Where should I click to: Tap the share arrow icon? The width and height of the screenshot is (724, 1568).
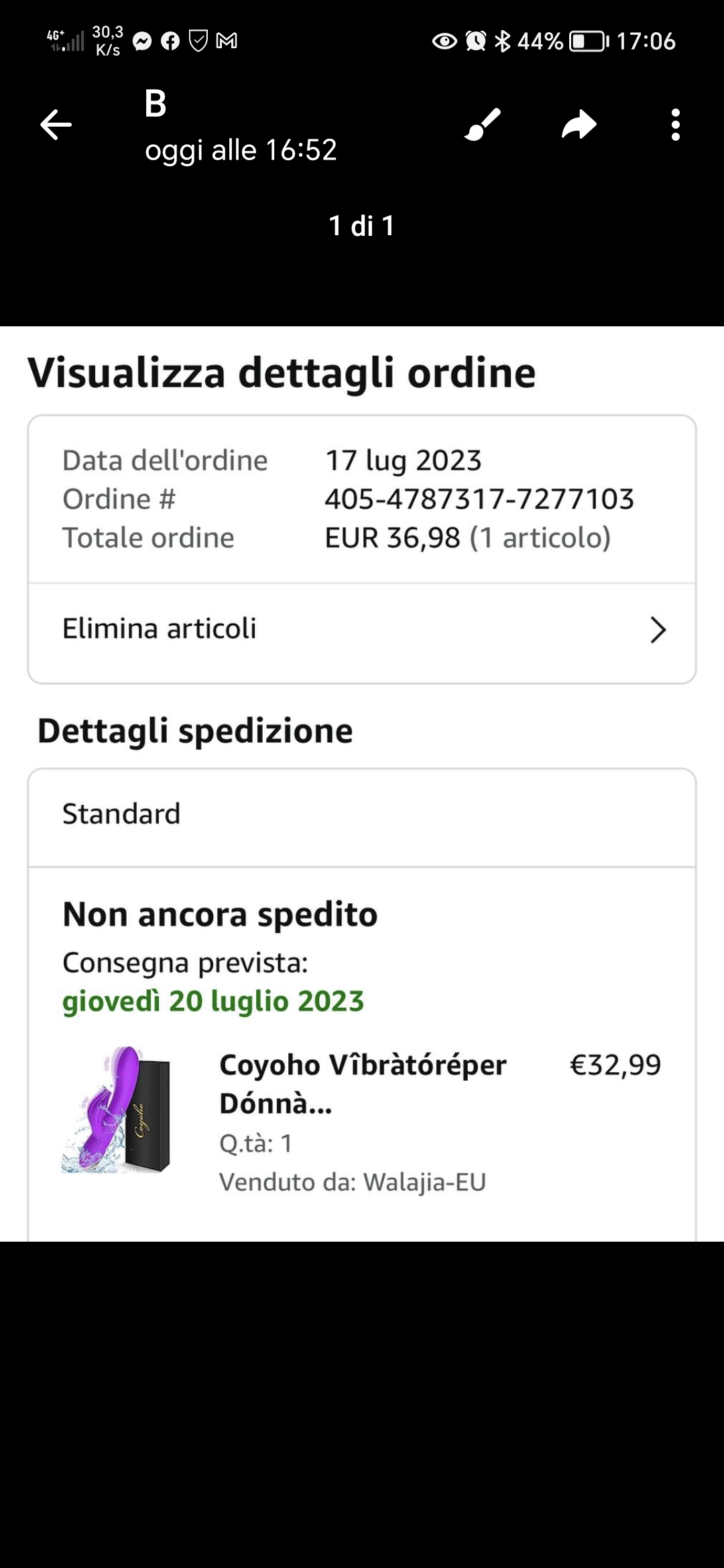(x=579, y=125)
